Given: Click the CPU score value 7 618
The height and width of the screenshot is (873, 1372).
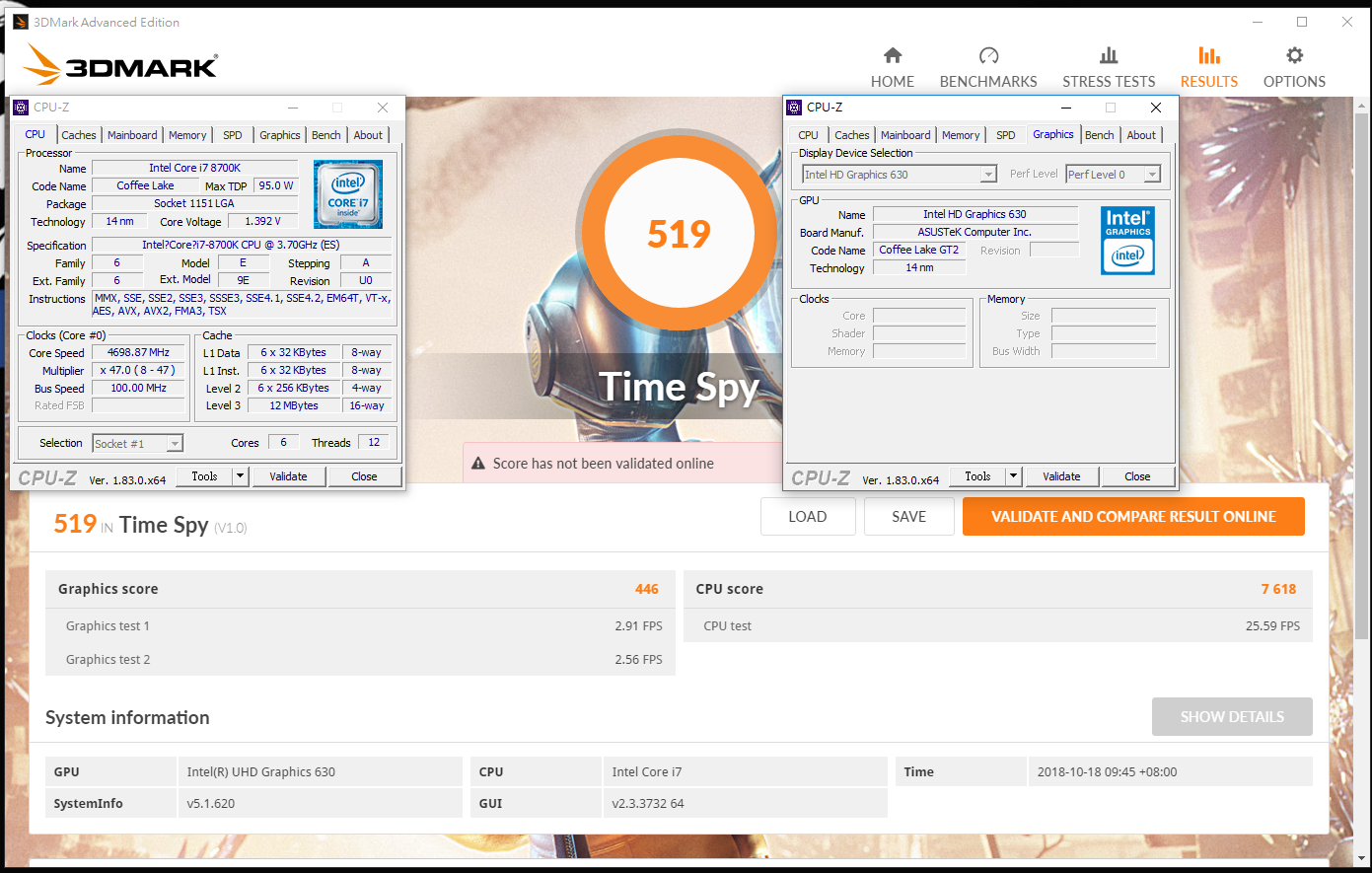Looking at the screenshot, I should [x=1278, y=589].
